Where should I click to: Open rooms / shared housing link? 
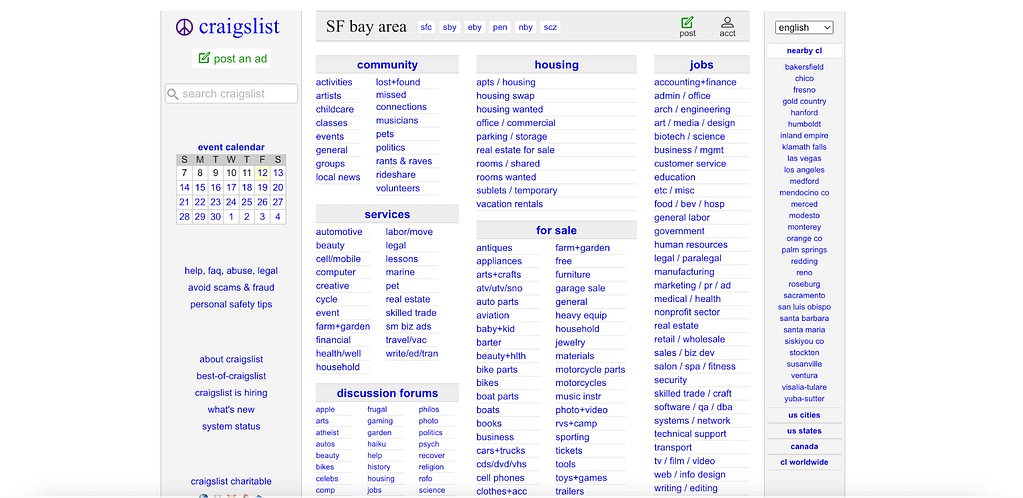508,164
